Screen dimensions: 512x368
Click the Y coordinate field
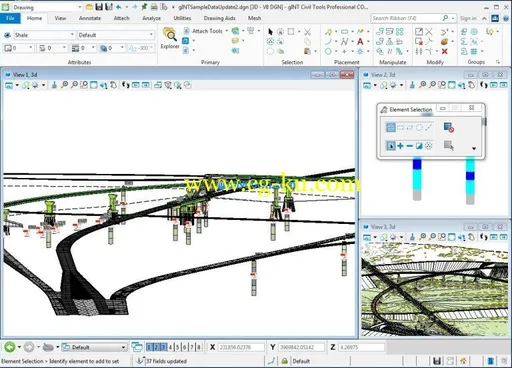pyautogui.click(x=301, y=347)
